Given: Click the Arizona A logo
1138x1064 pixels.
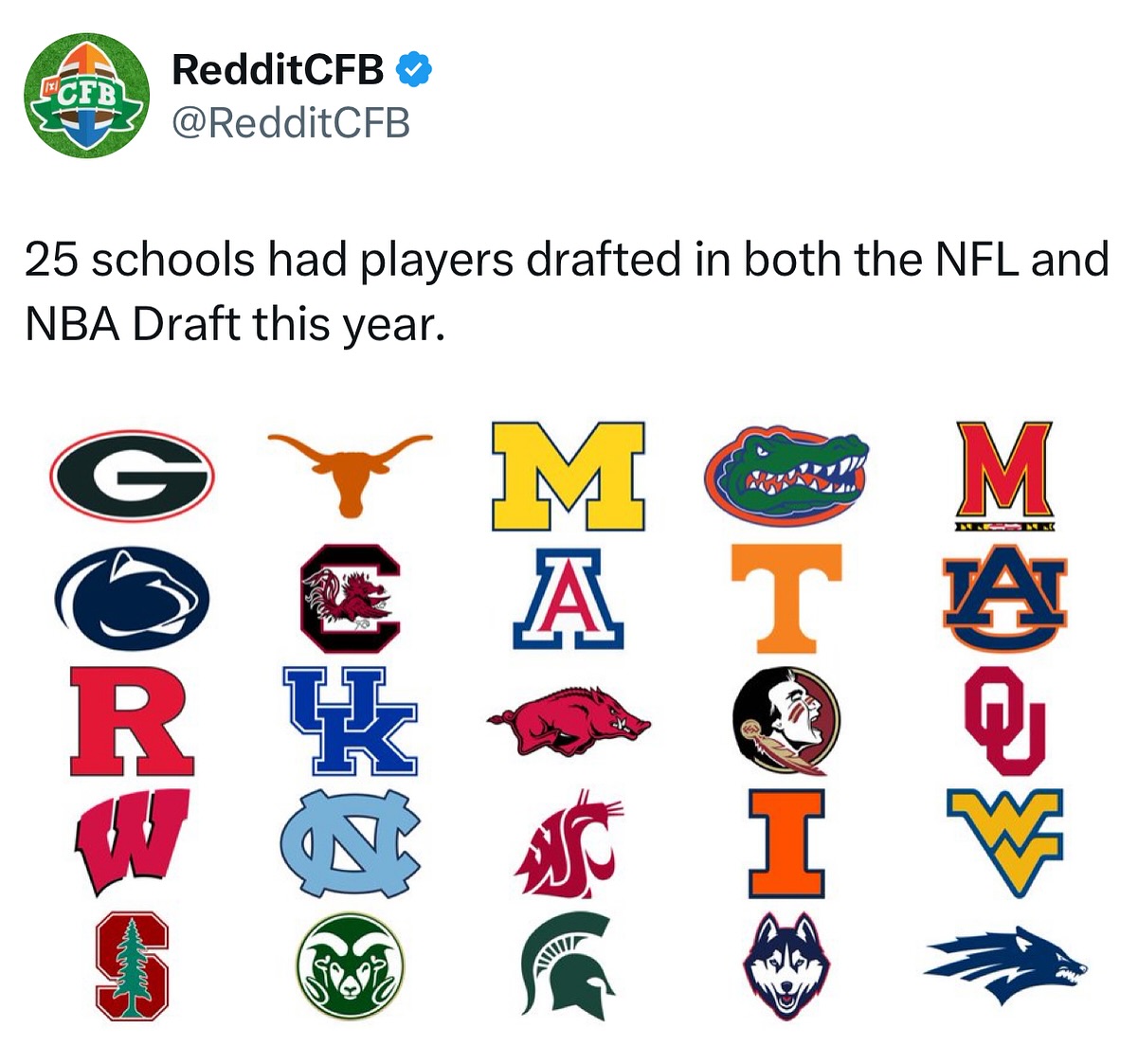Looking at the screenshot, I should point(568,598).
